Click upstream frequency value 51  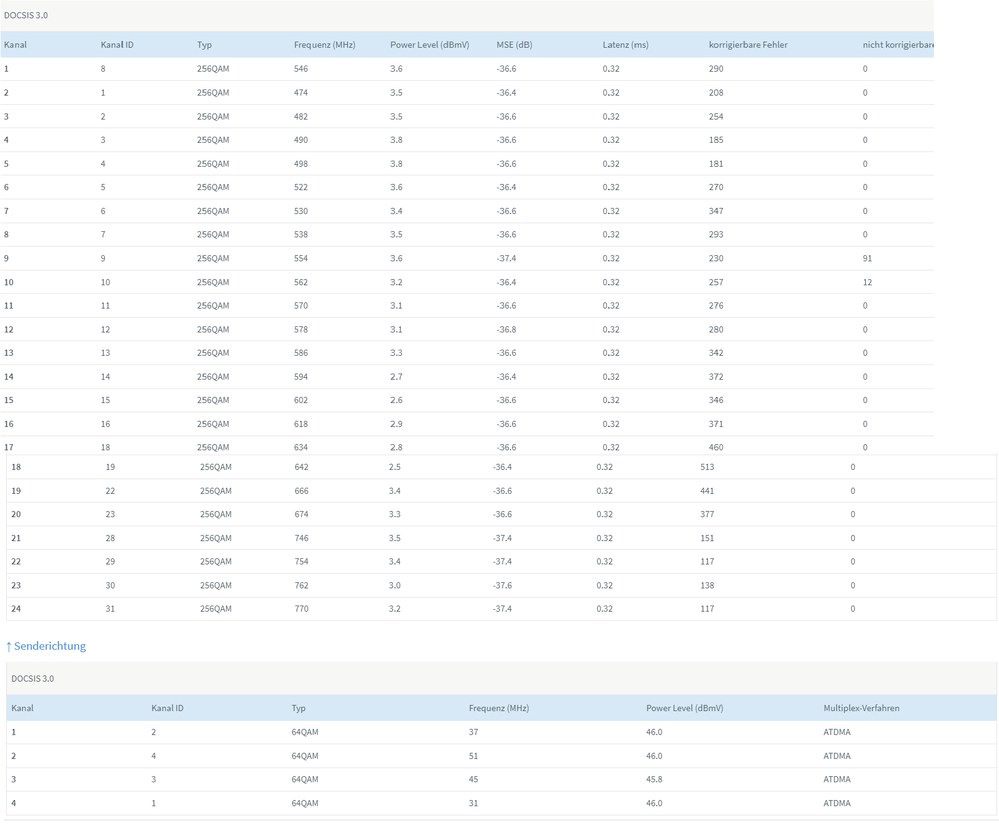tap(473, 756)
